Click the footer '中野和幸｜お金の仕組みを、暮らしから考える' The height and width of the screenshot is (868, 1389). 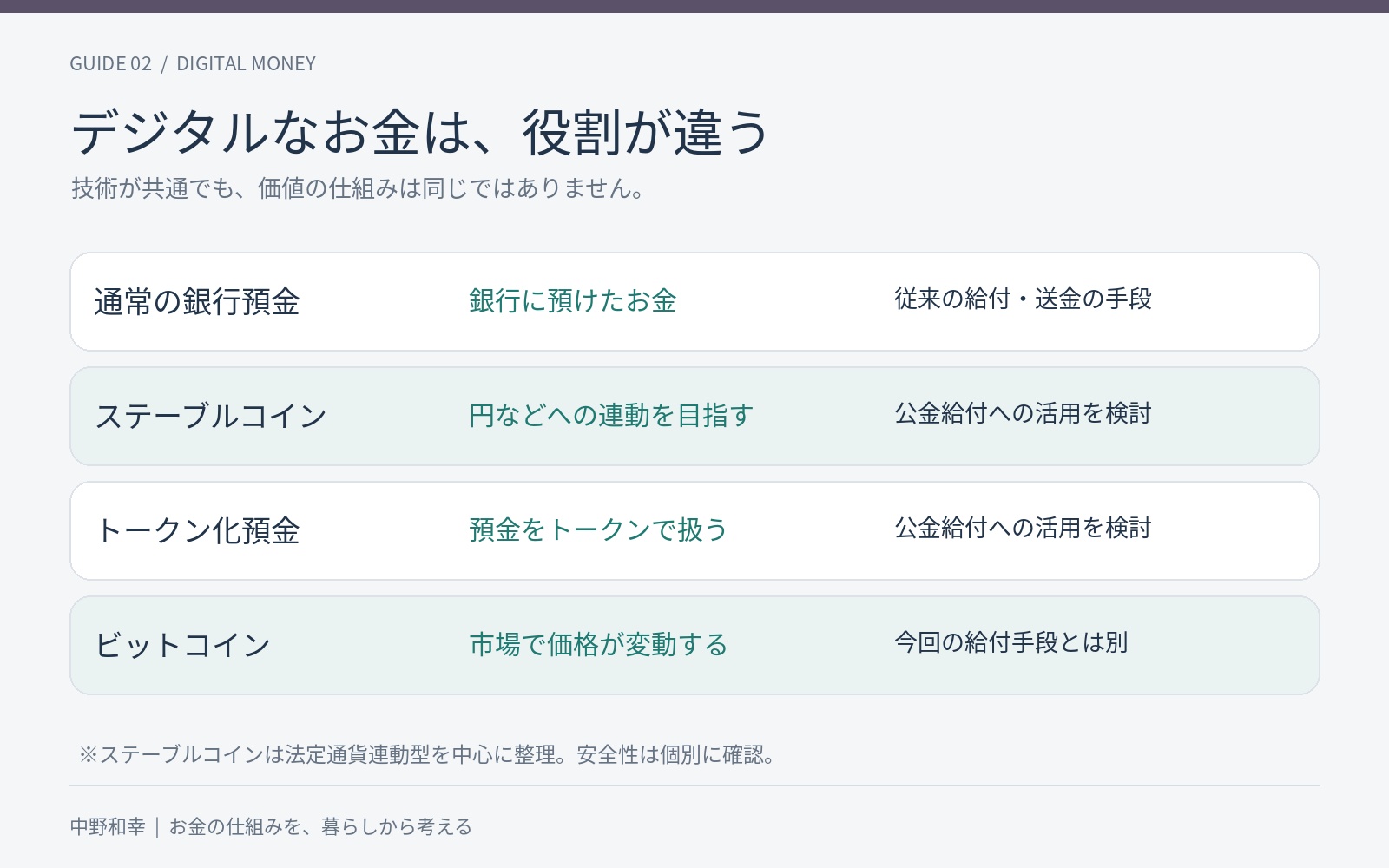click(x=271, y=827)
